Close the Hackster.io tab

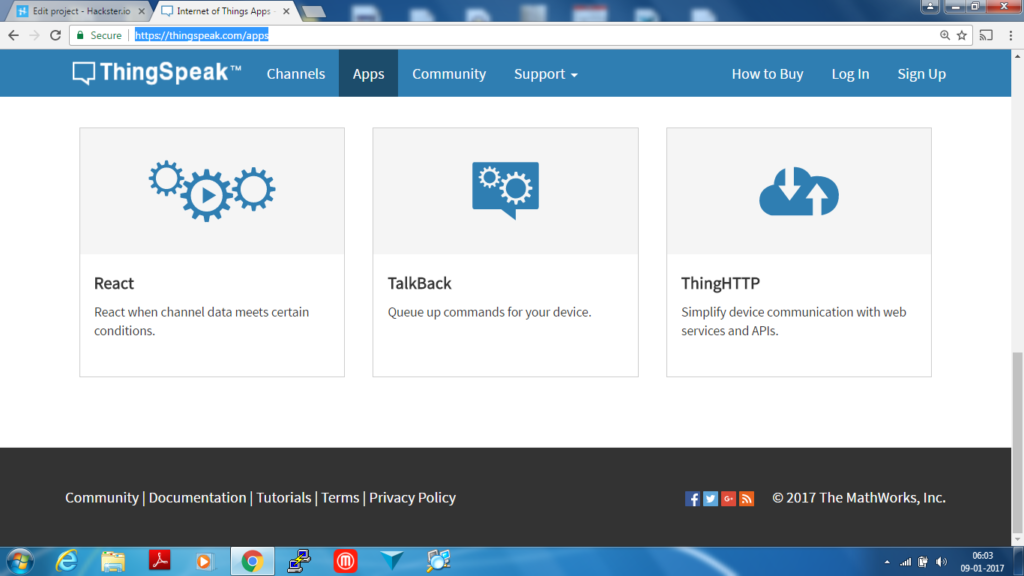coord(142,11)
